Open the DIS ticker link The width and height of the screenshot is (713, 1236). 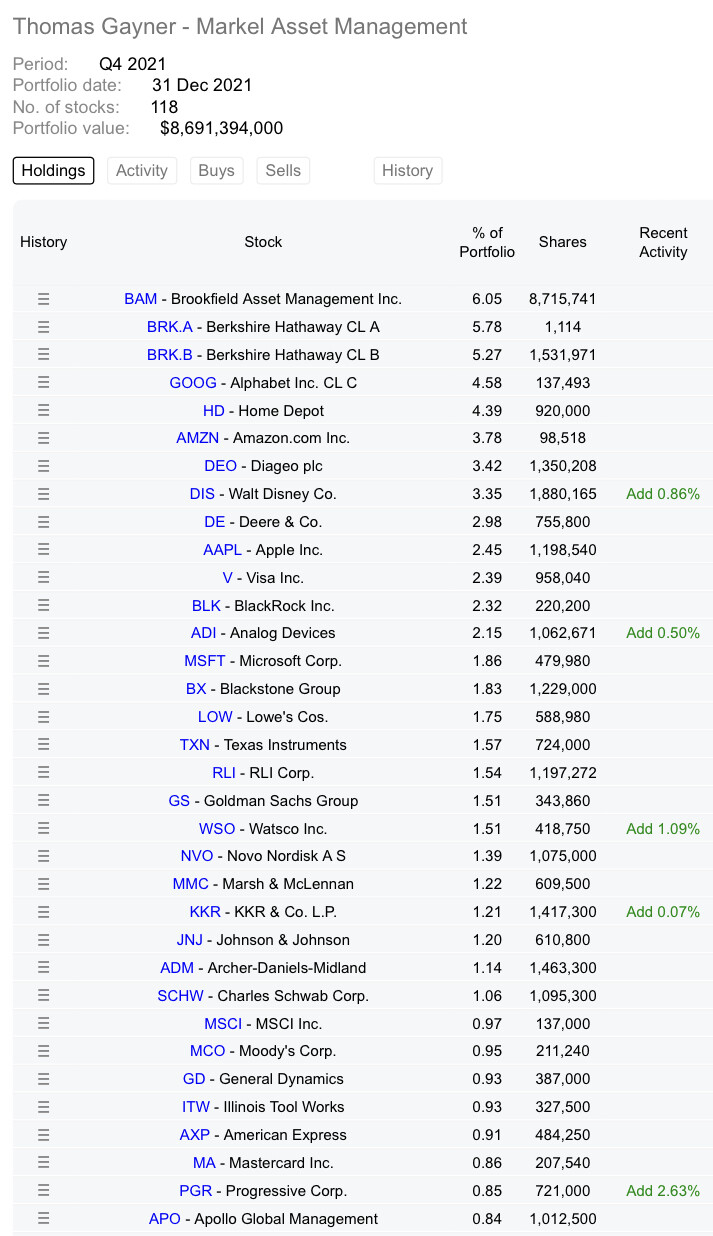[202, 494]
